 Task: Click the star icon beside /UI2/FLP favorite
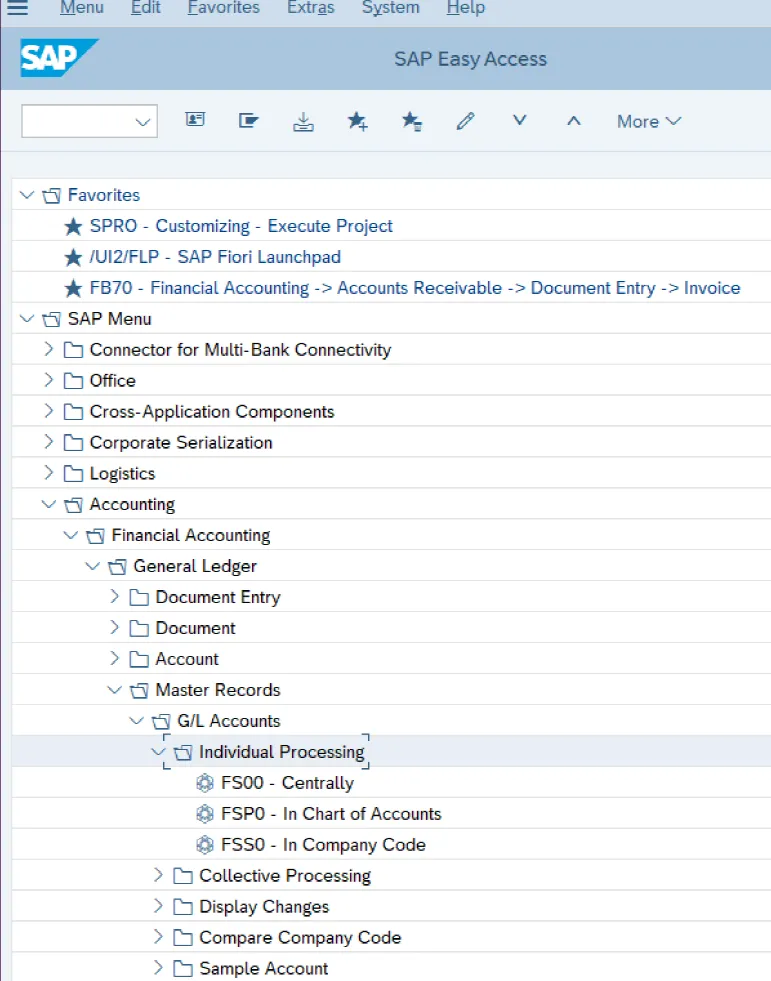[x=73, y=257]
